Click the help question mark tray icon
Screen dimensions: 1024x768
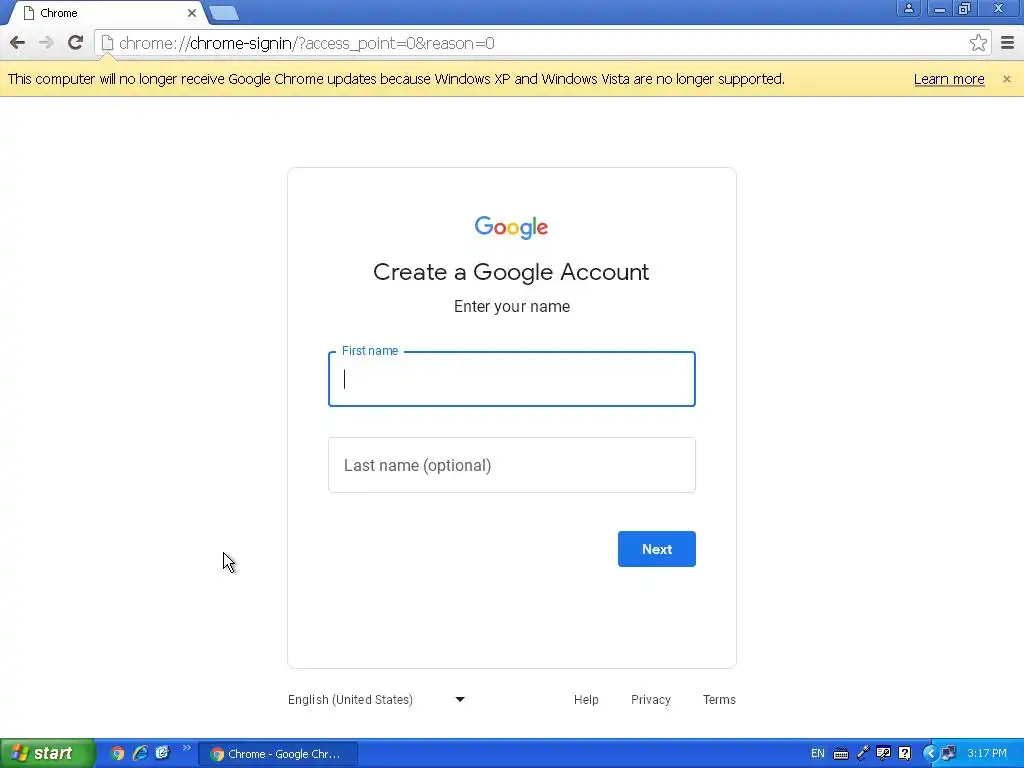(904, 754)
